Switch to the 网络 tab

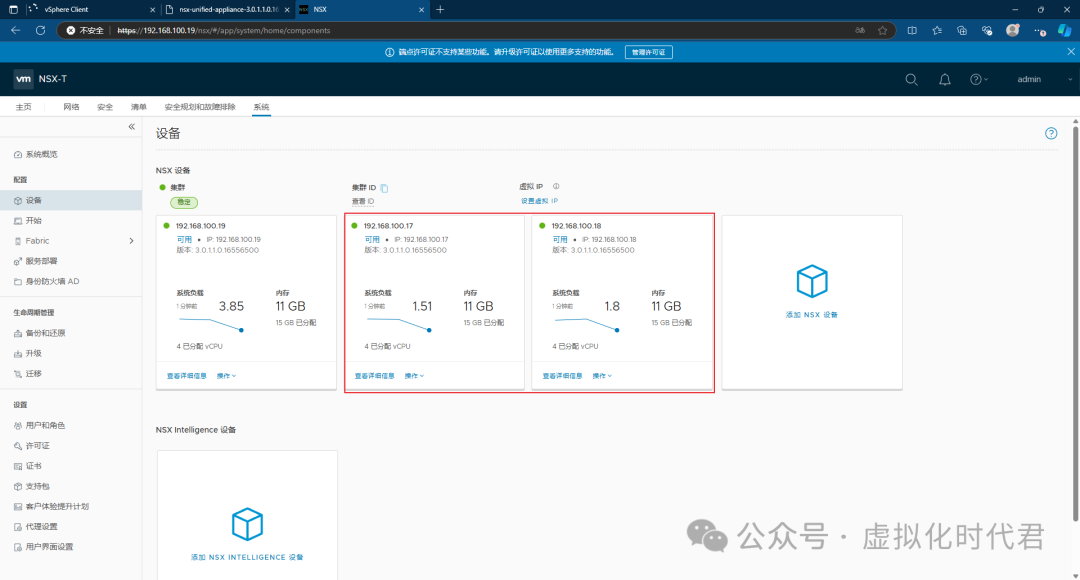point(71,107)
